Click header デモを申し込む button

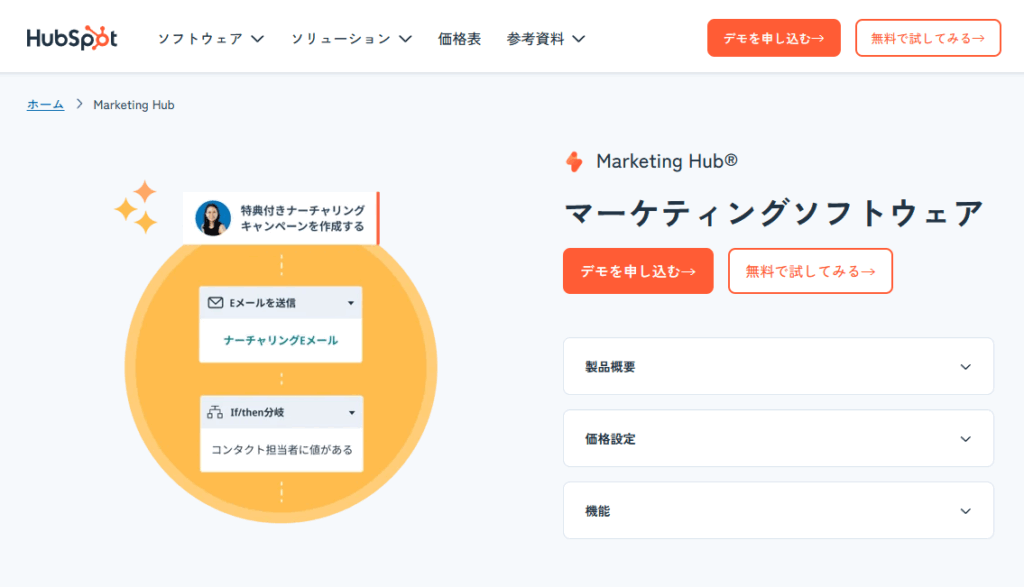tap(774, 38)
